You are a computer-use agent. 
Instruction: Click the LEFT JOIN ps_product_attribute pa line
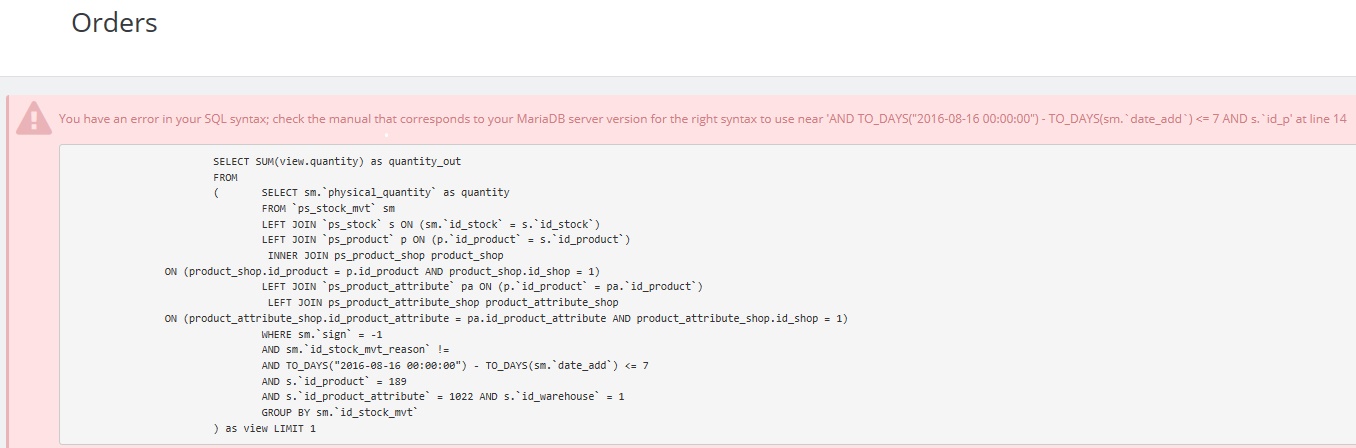[x=482, y=286]
